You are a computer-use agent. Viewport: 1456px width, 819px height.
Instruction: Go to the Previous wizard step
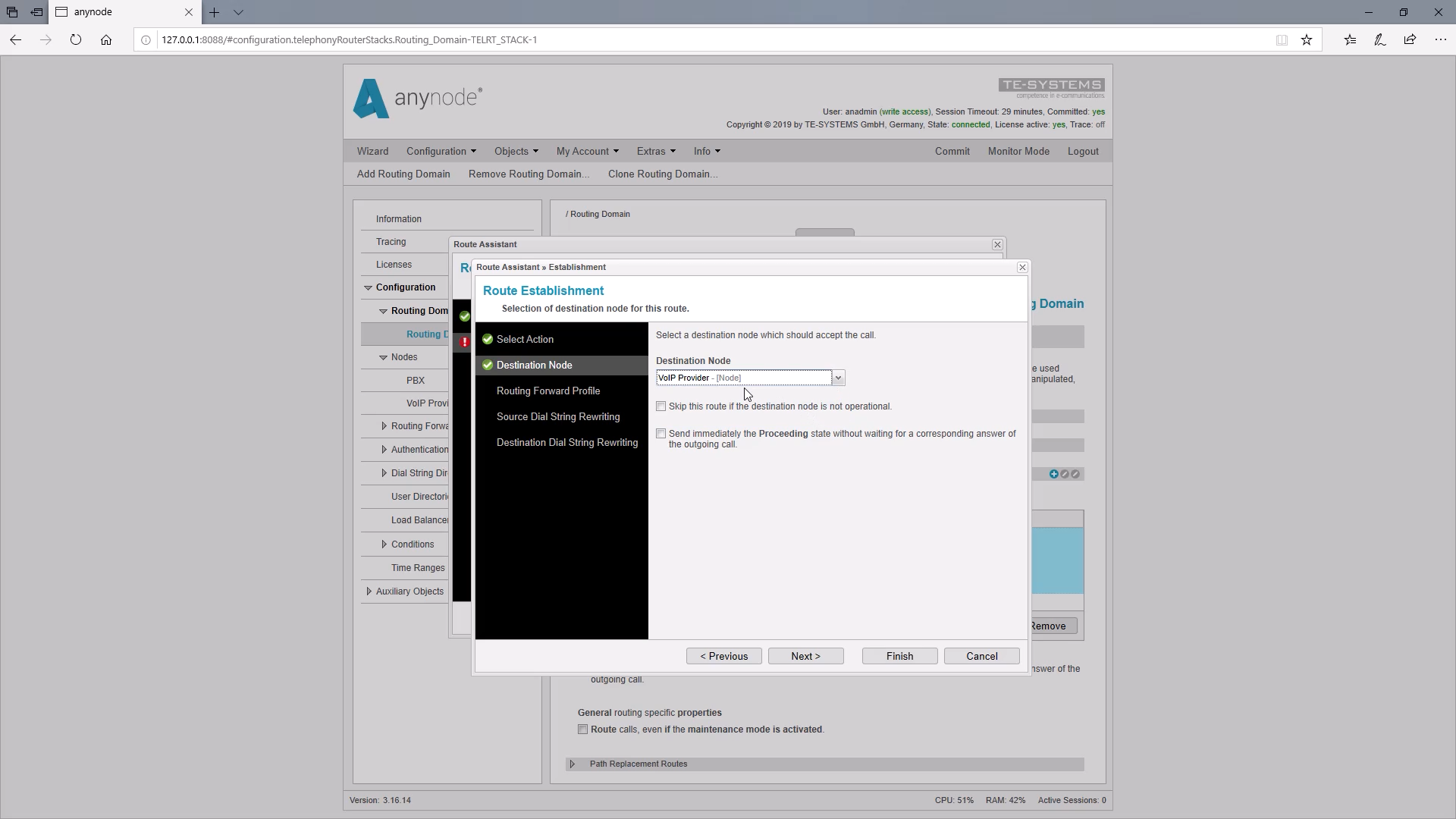pyautogui.click(x=724, y=656)
